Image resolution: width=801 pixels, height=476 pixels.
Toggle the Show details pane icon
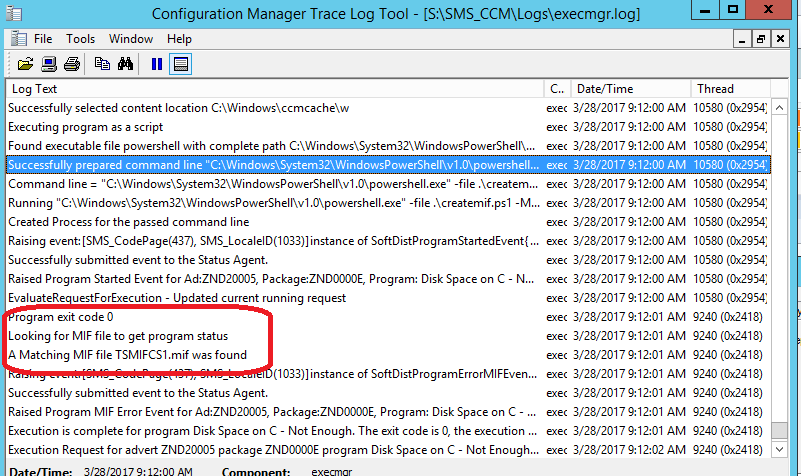point(181,64)
